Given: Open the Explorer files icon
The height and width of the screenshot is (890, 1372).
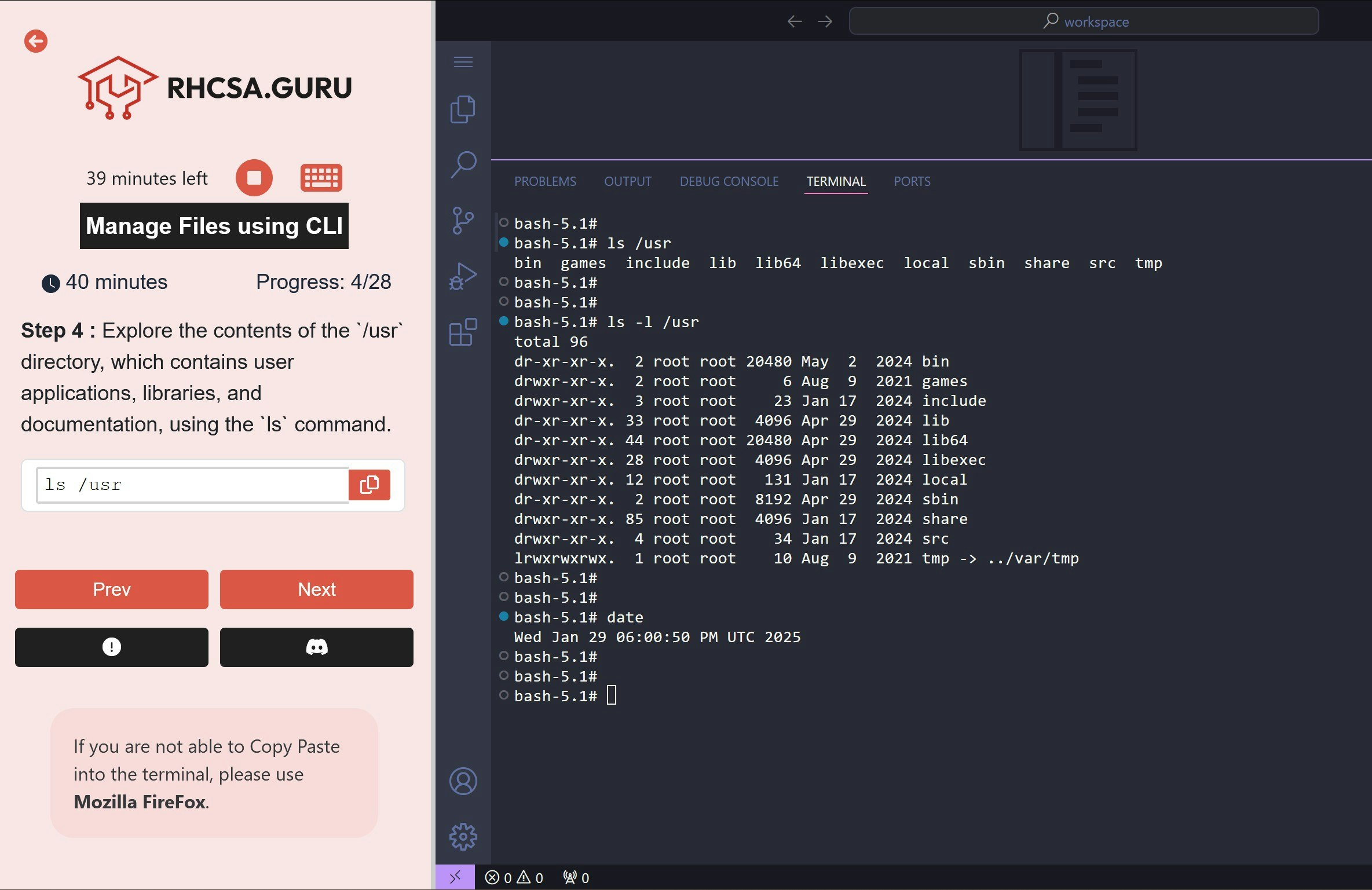Looking at the screenshot, I should (463, 109).
